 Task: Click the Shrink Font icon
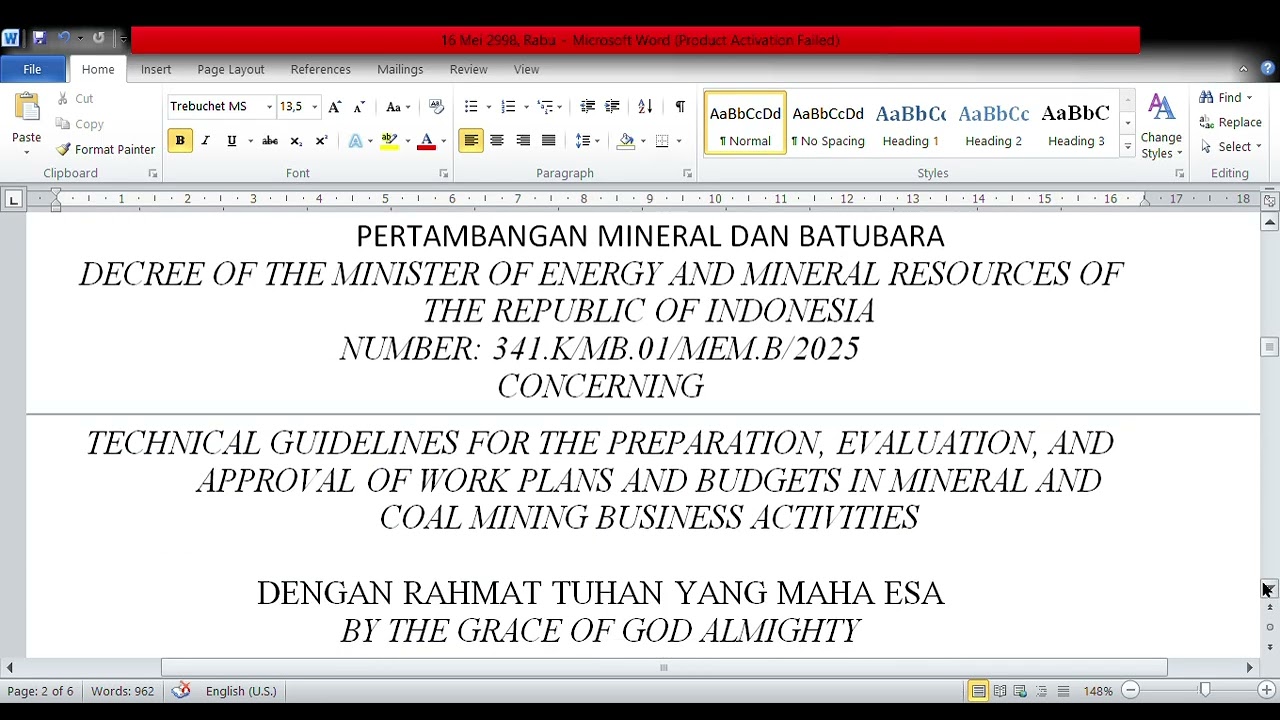tap(359, 107)
